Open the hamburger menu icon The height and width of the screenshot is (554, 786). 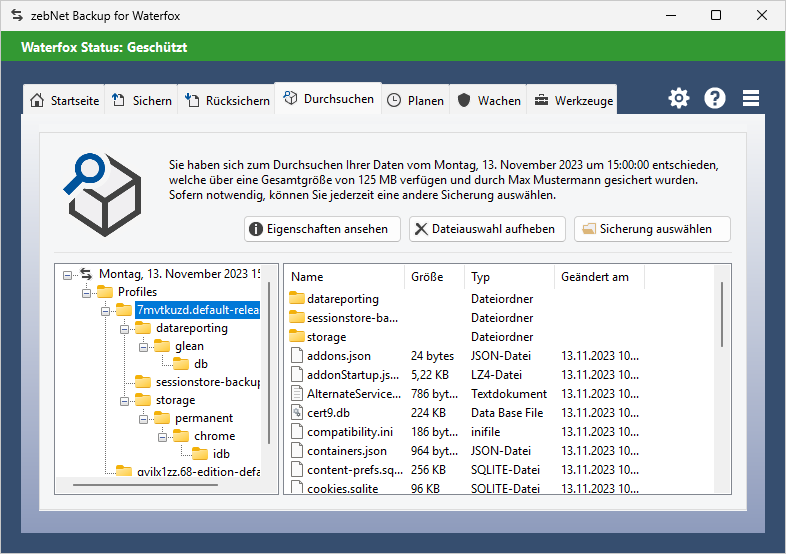pyautogui.click(x=750, y=98)
